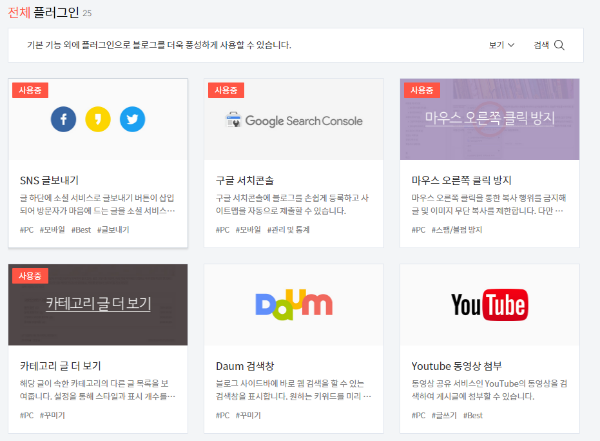Open the 카테고리 글 더 보기 title below the thumbnail
Screen dimensions: 600x441
point(60,366)
